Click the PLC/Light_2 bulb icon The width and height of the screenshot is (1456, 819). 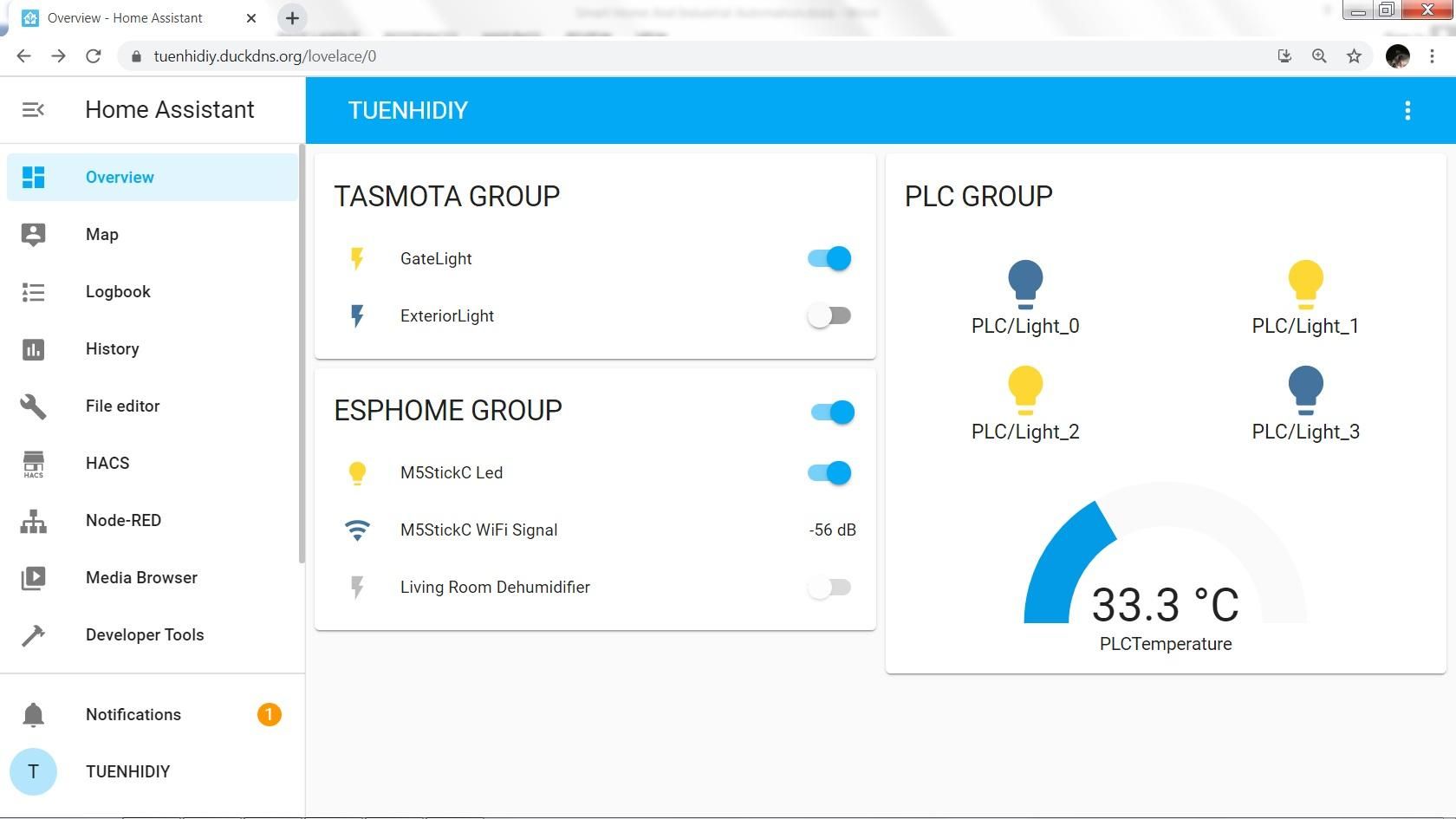(x=1025, y=390)
